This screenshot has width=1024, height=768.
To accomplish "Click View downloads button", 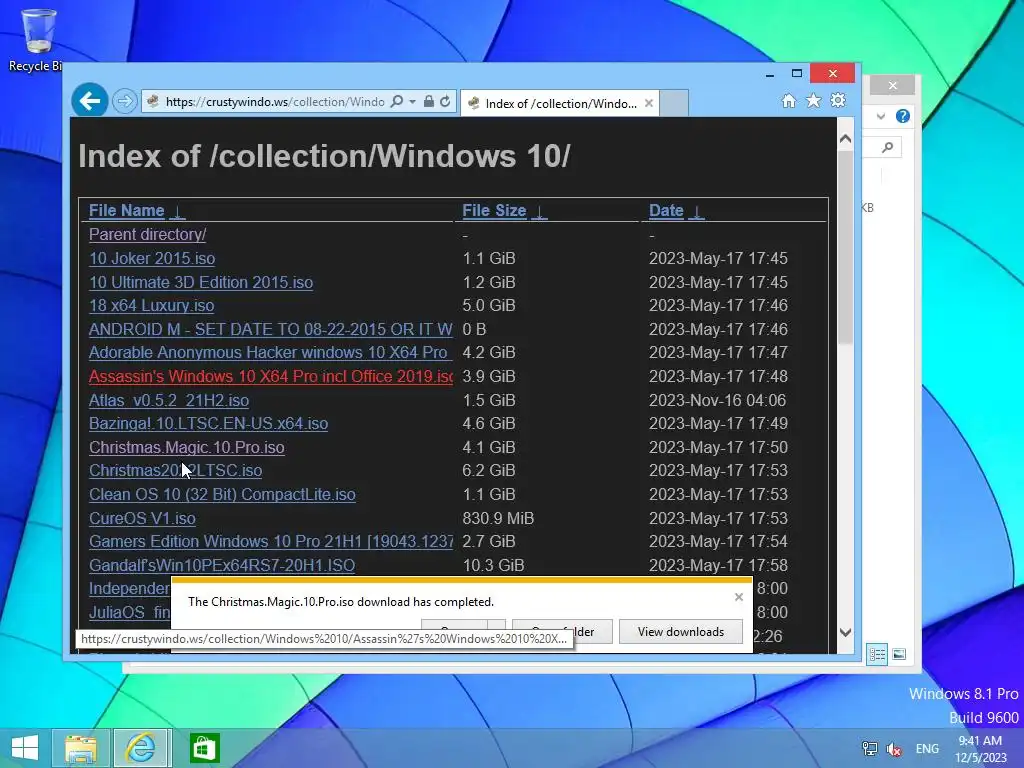I will [680, 632].
